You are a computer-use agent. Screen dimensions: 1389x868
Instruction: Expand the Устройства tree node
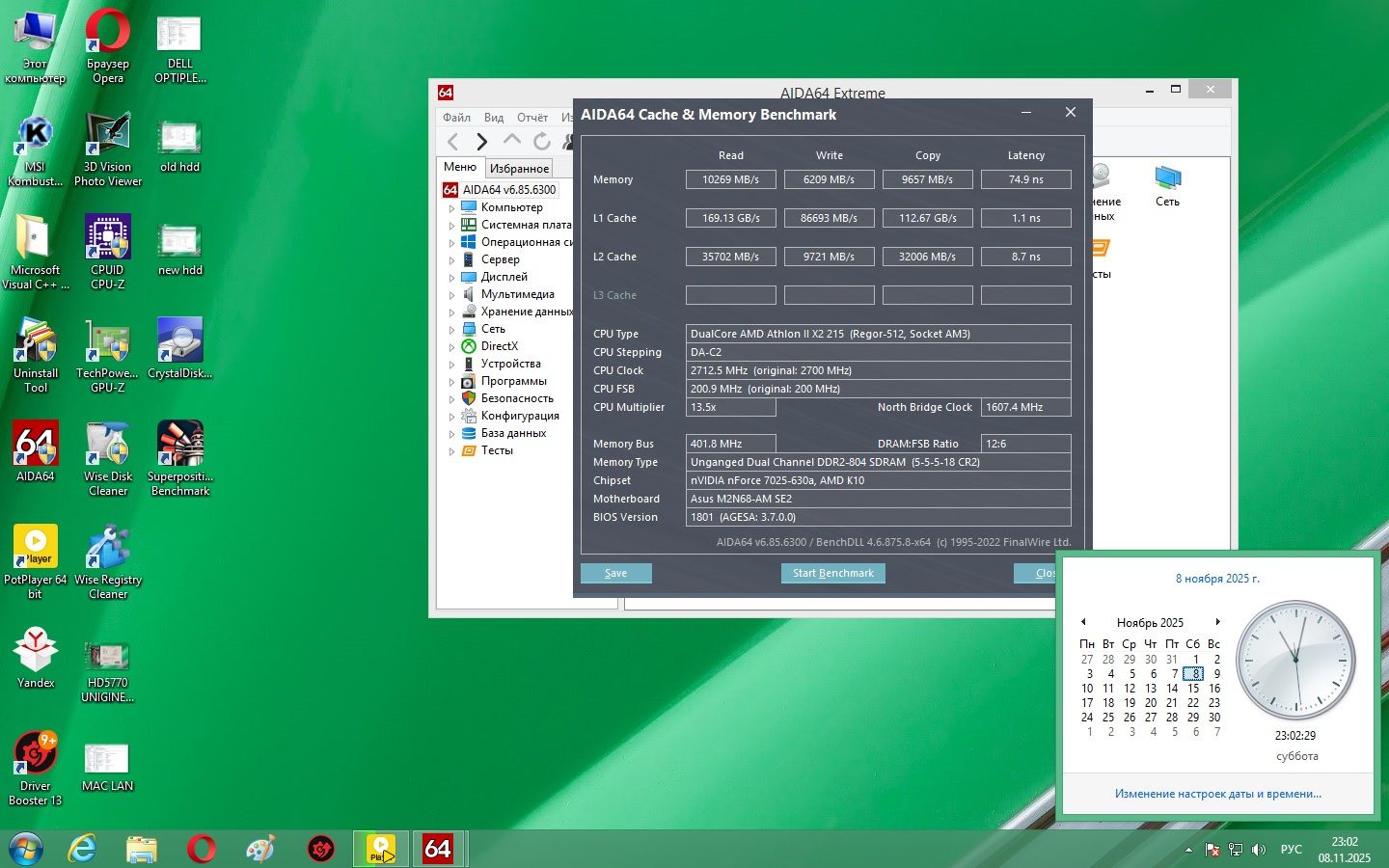click(451, 364)
